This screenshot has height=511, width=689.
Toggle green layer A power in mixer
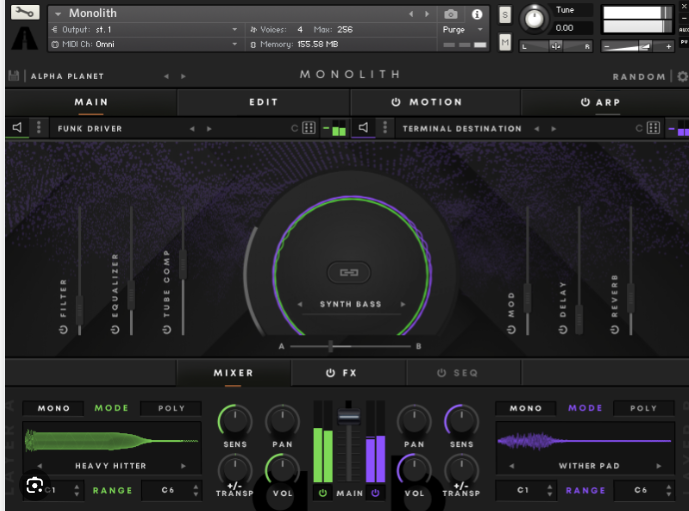[323, 493]
